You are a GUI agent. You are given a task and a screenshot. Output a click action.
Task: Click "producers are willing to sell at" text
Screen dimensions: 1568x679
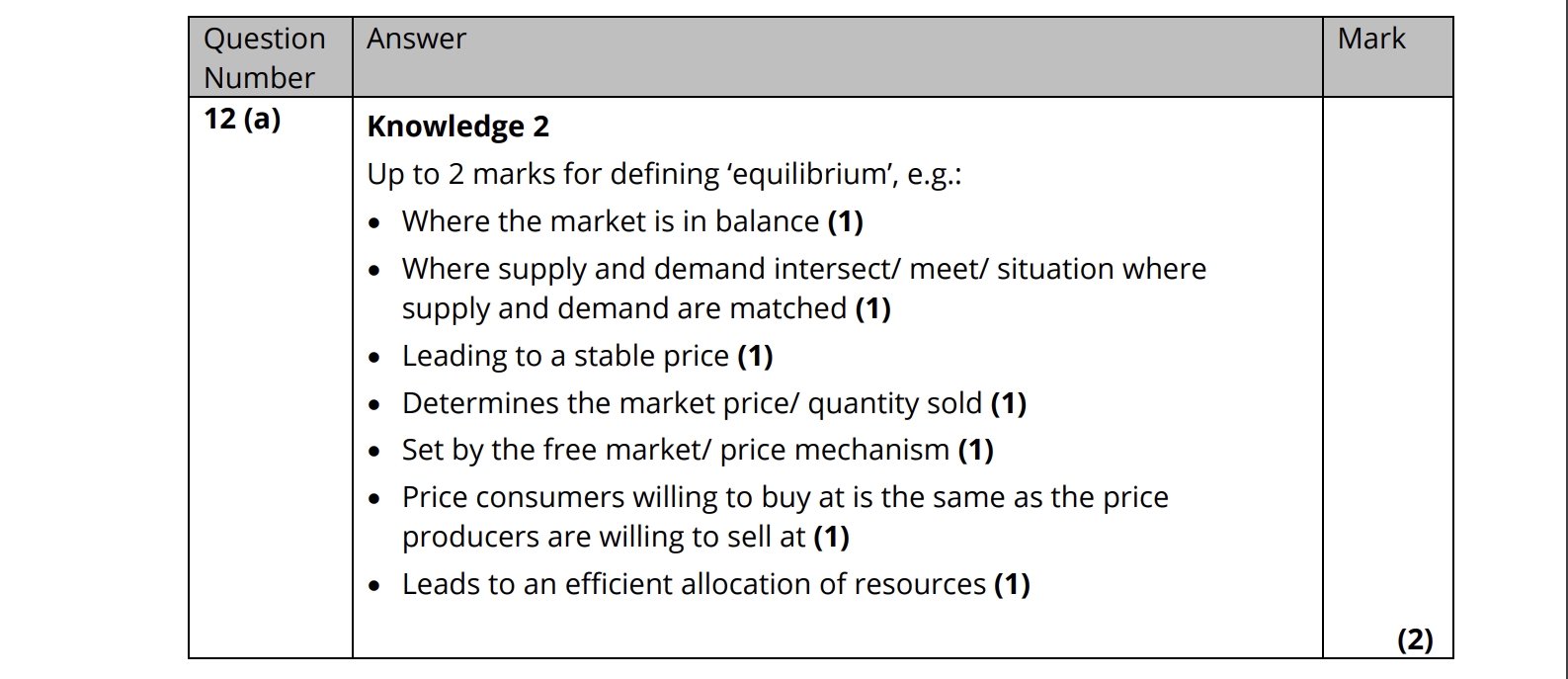(x=604, y=537)
